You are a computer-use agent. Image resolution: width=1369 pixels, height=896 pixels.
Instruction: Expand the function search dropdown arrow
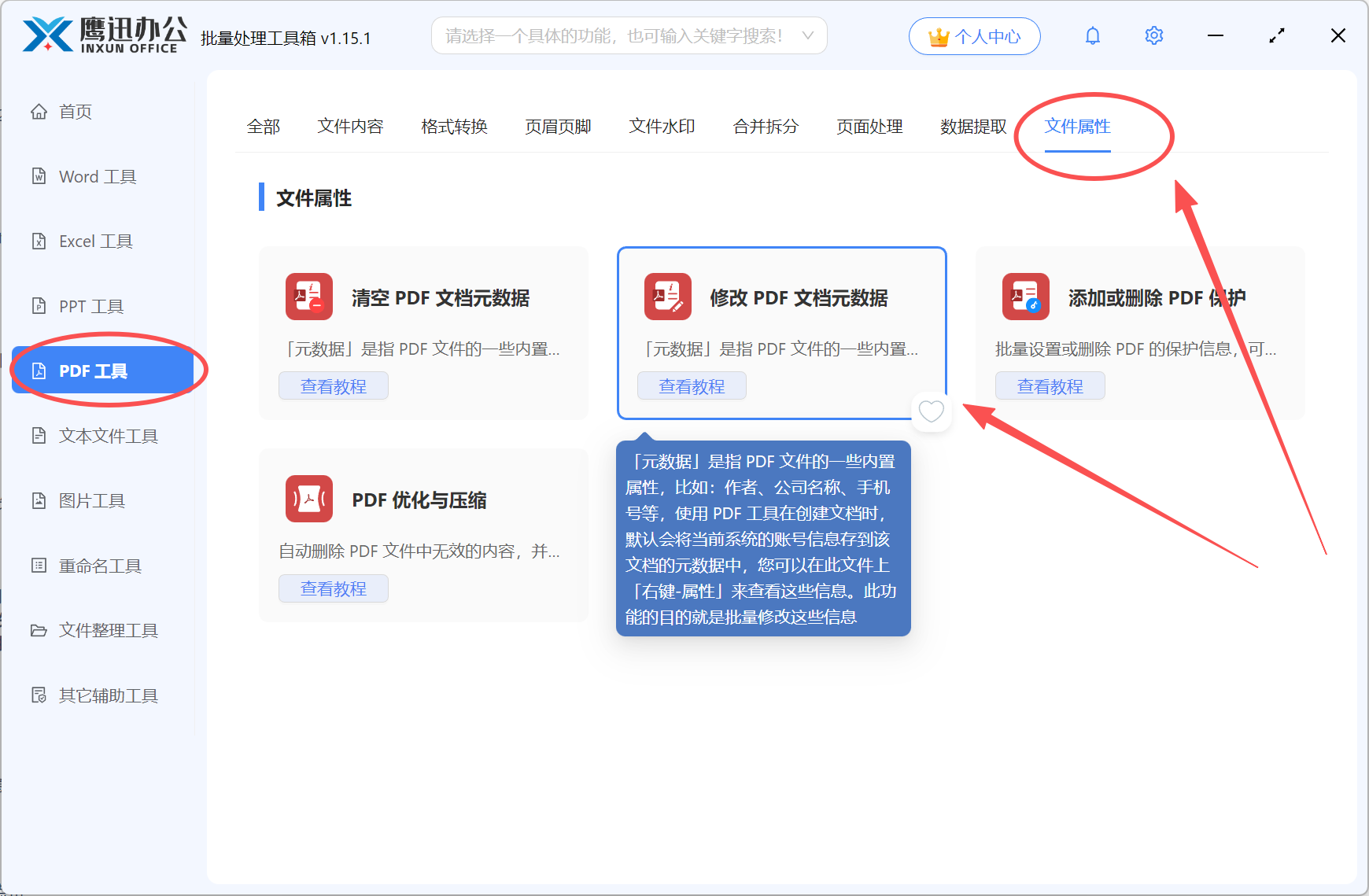(808, 35)
